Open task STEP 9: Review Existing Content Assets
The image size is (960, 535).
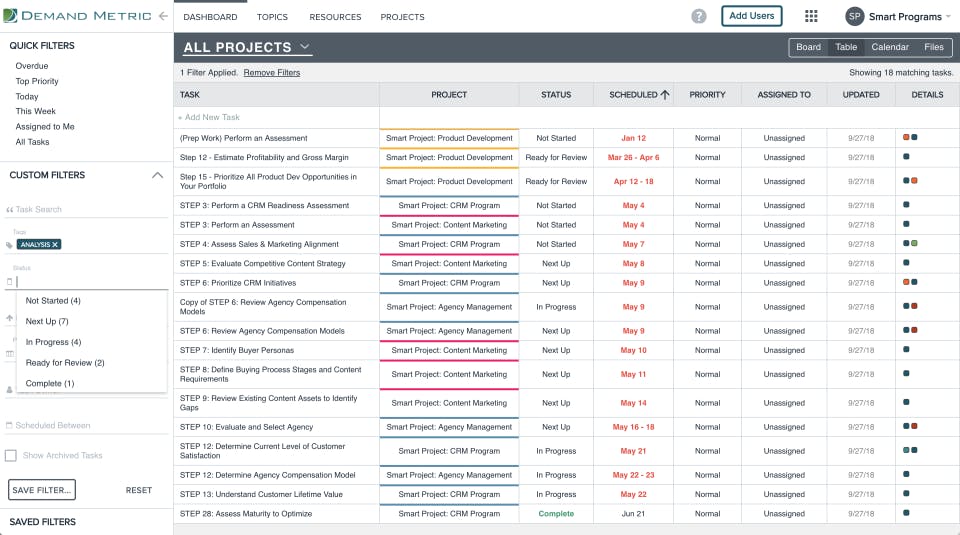pyautogui.click(x=268, y=403)
